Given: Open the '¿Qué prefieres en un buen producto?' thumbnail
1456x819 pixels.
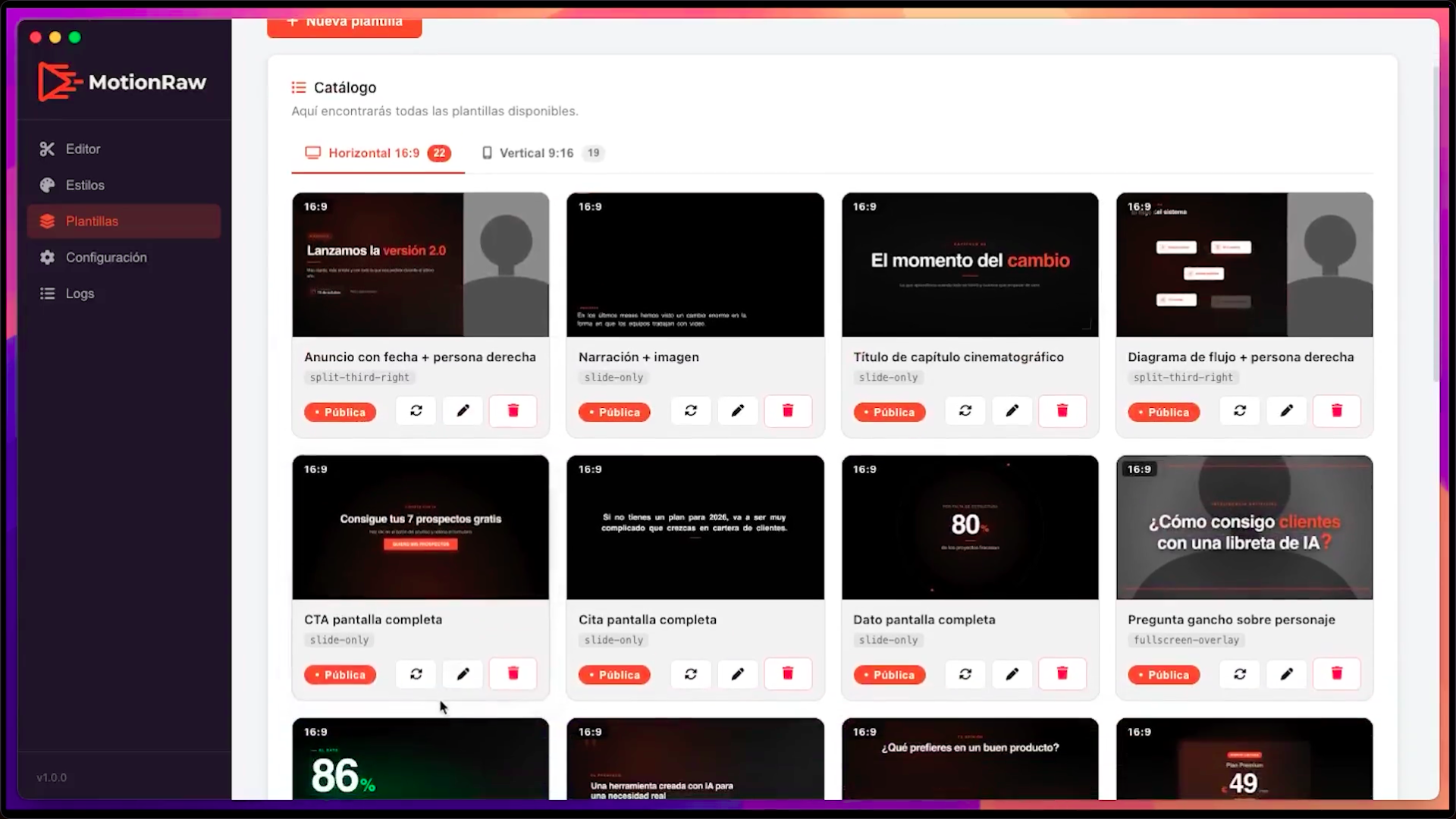Looking at the screenshot, I should point(970,758).
